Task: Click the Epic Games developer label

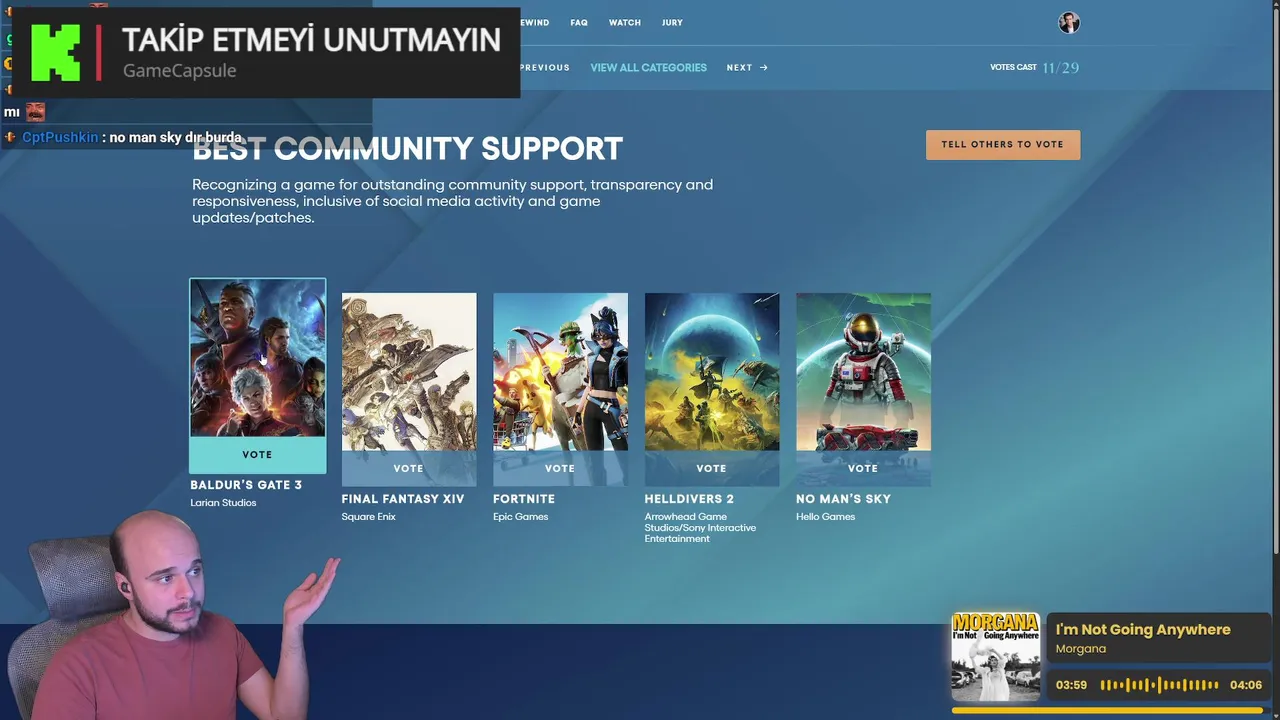Action: [521, 517]
